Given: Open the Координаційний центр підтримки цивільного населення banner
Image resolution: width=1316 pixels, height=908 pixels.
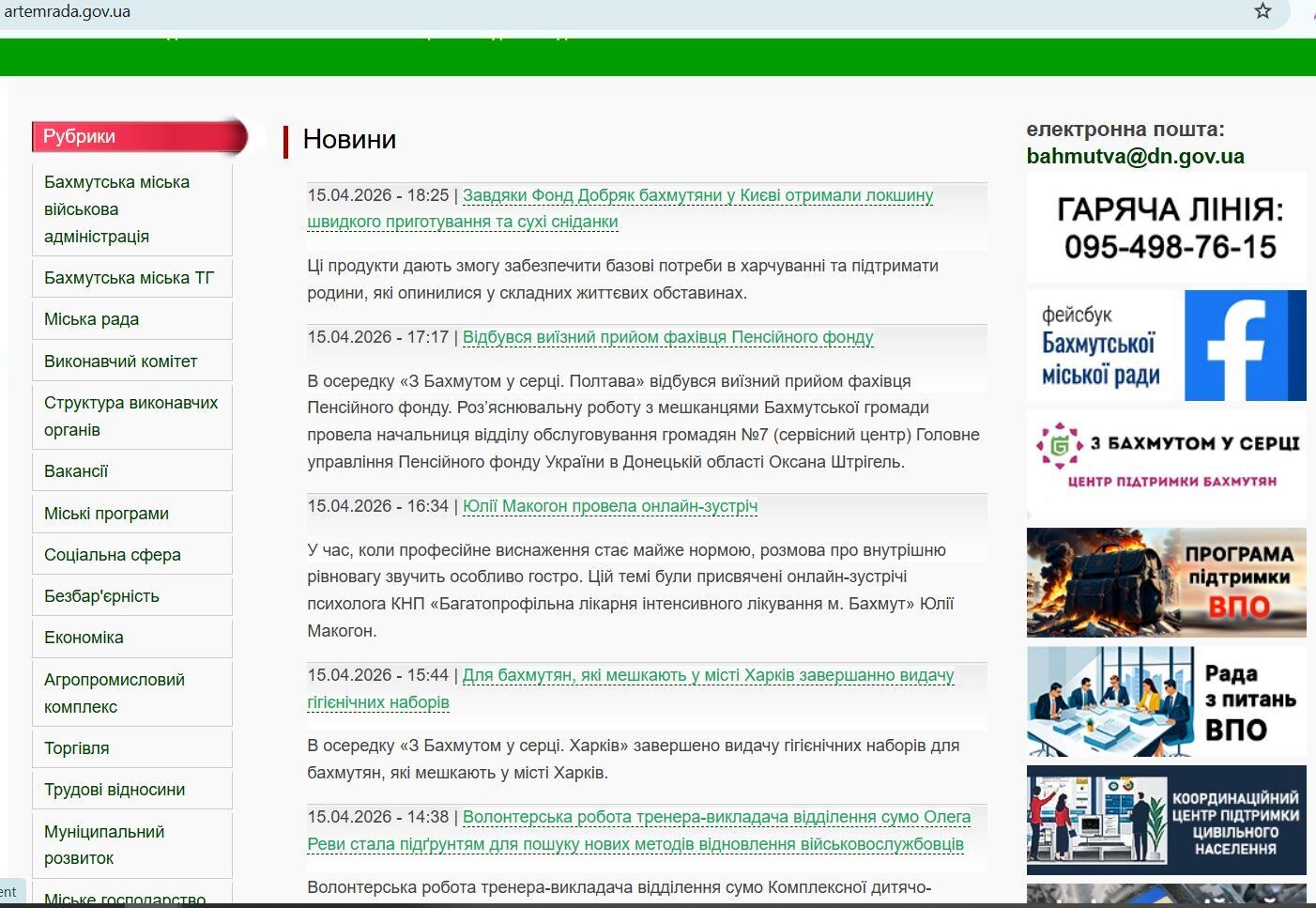Looking at the screenshot, I should (x=1166, y=820).
